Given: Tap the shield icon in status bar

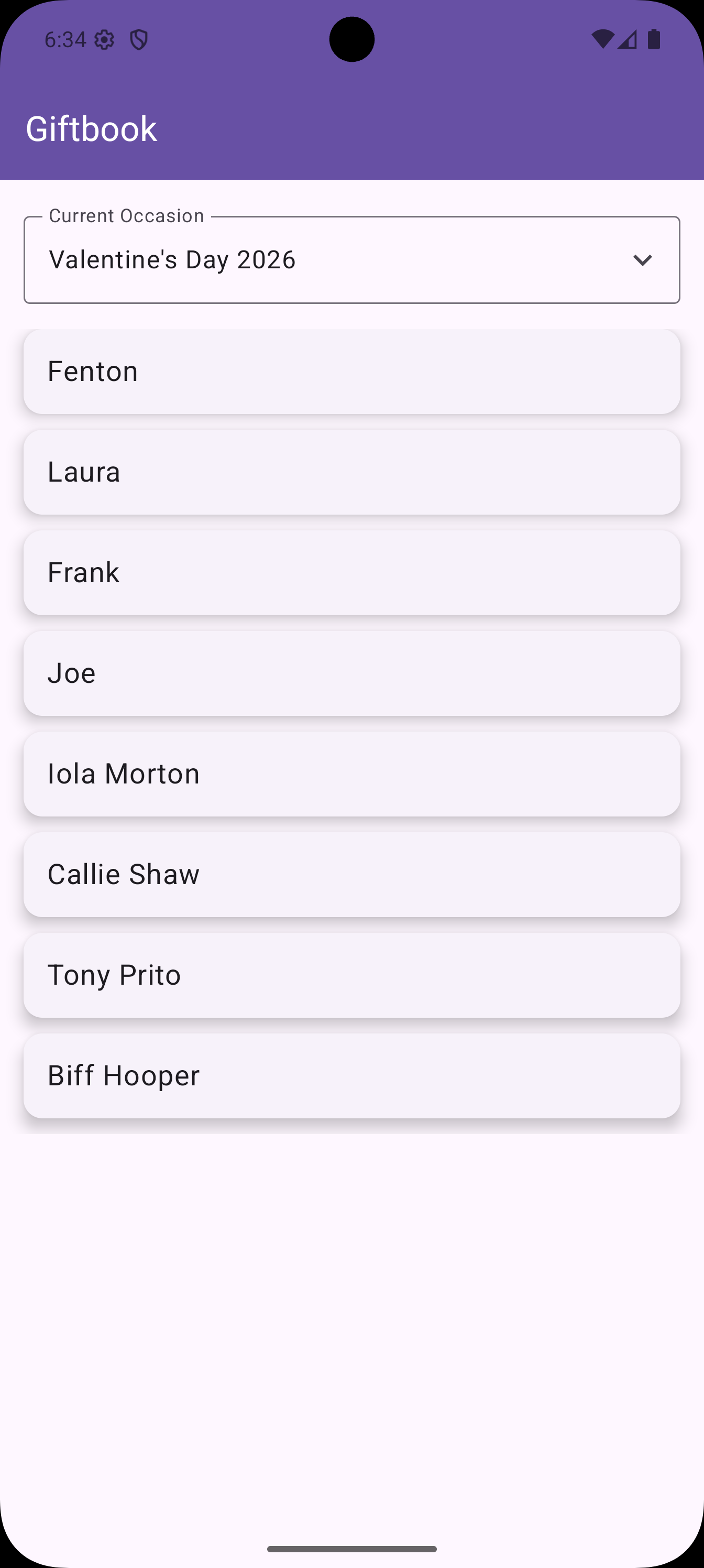Looking at the screenshot, I should 139,40.
